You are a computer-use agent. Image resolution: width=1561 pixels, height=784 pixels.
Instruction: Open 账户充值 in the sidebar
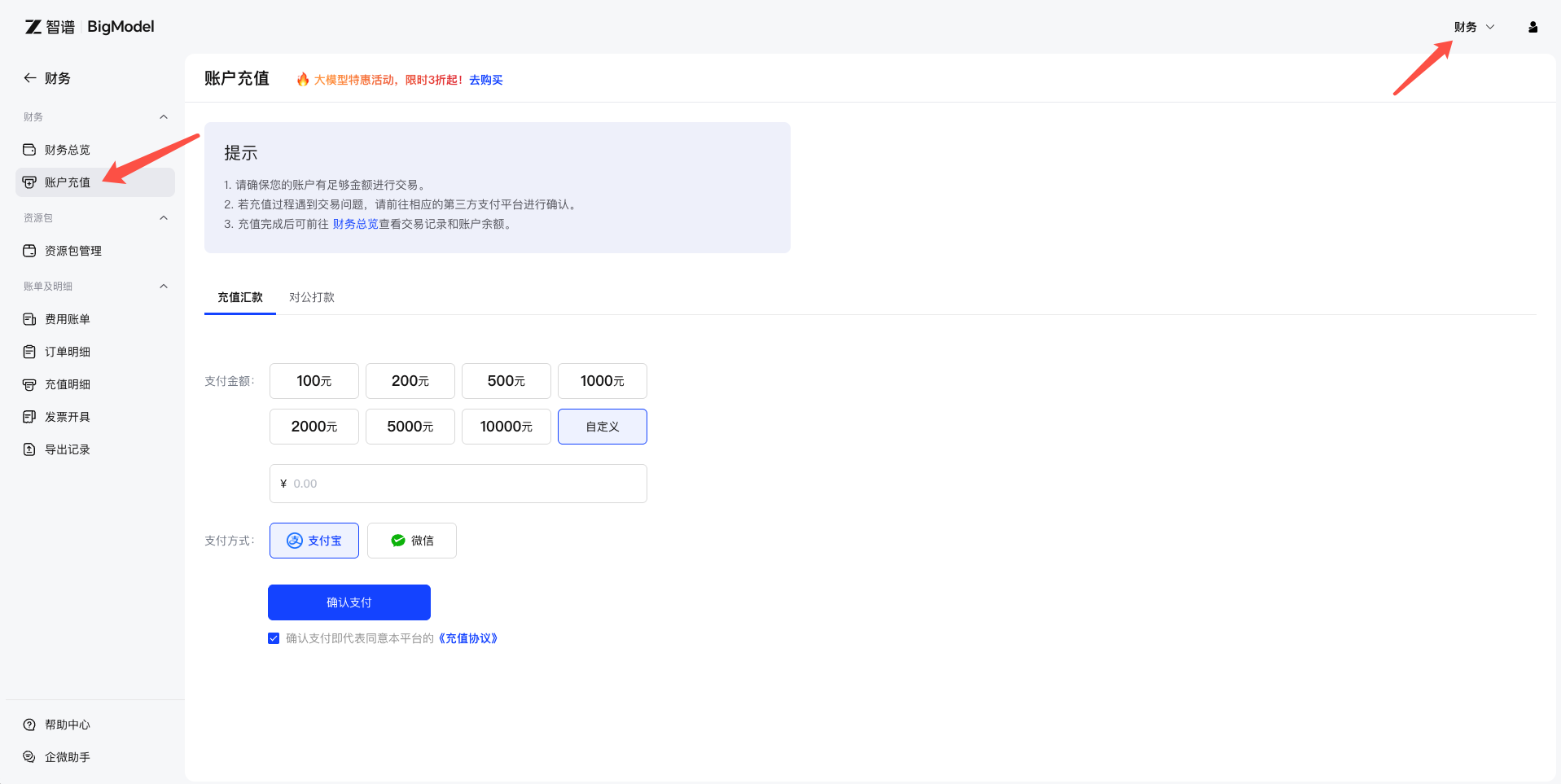click(x=95, y=182)
